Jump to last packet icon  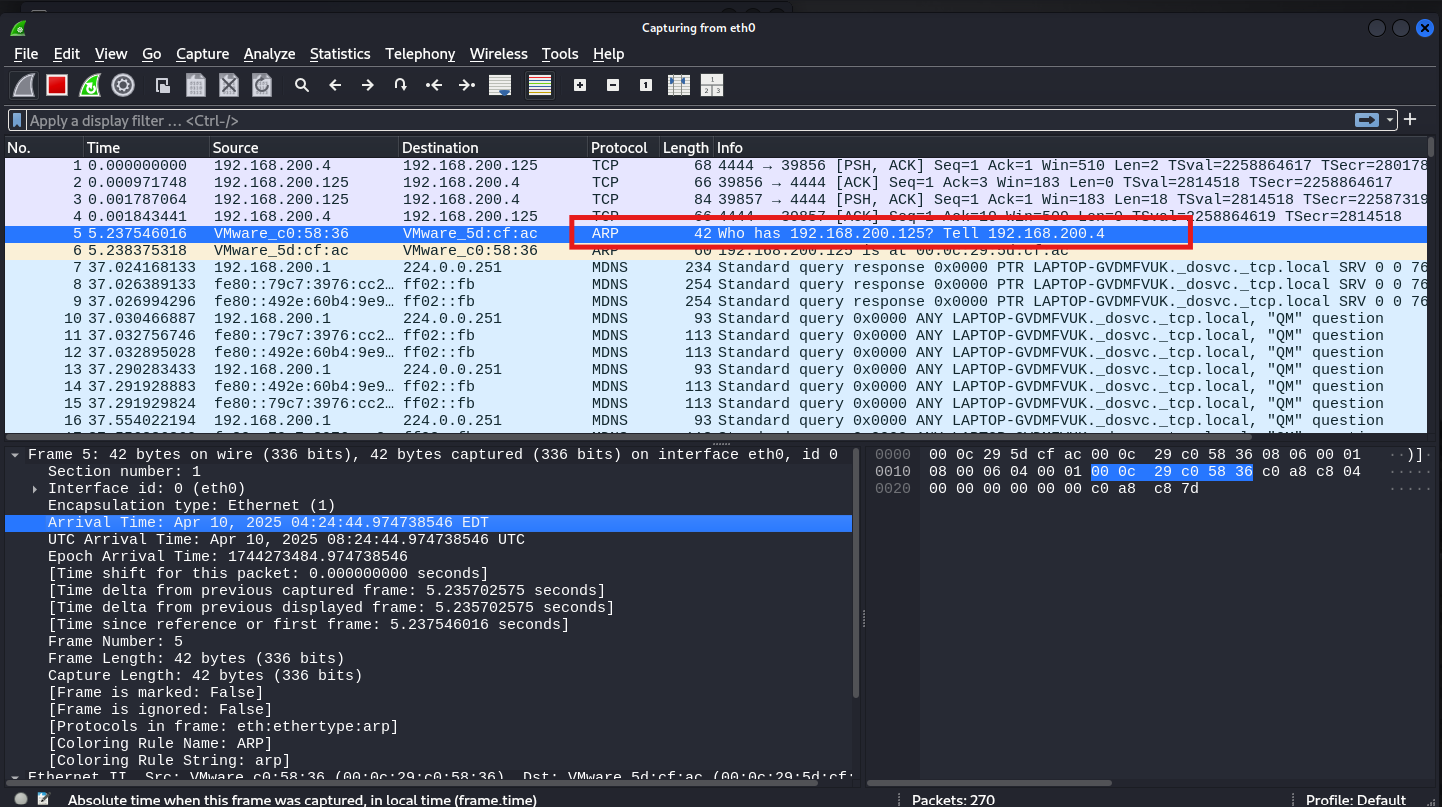(x=467, y=85)
